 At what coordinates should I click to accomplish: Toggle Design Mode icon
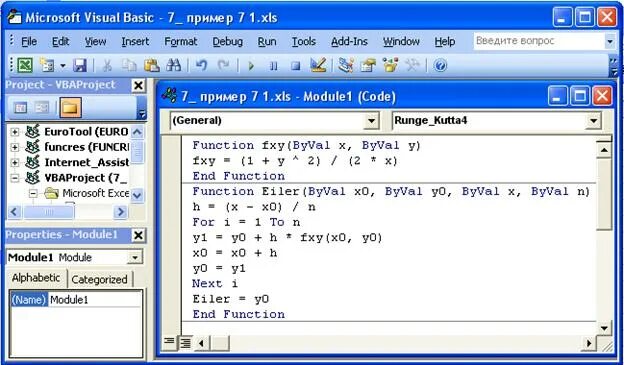(318, 65)
